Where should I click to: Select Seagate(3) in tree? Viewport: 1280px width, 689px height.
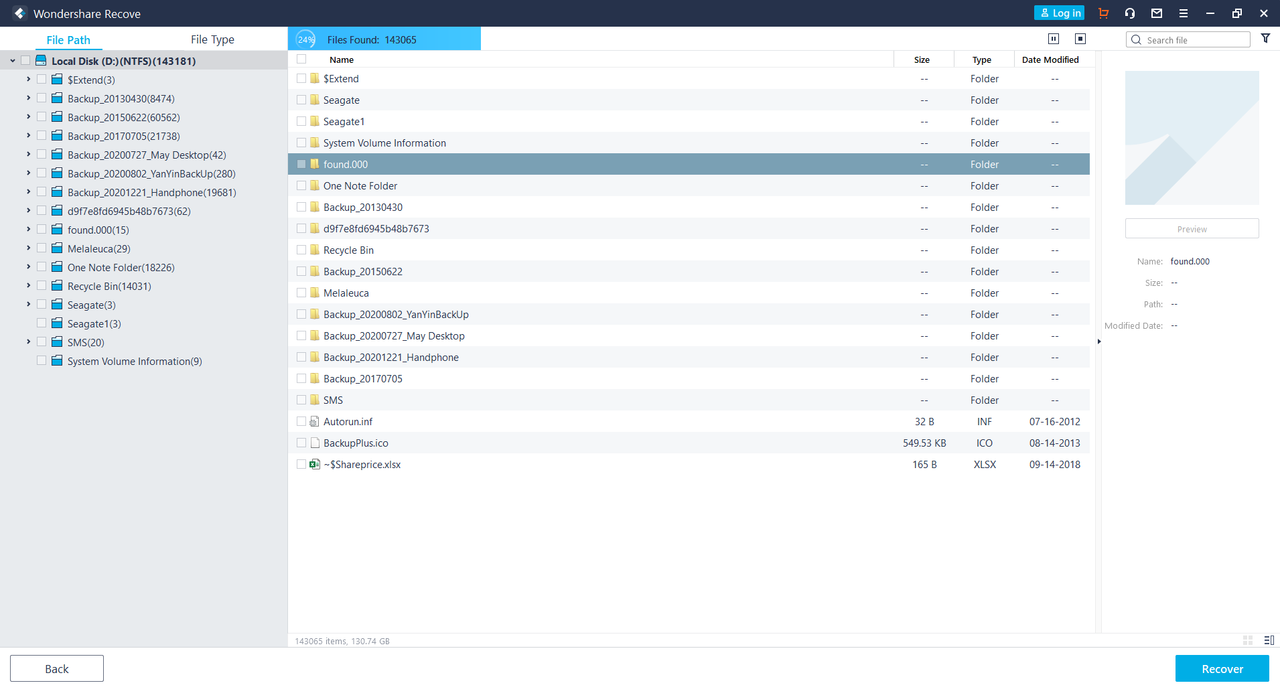(x=91, y=305)
